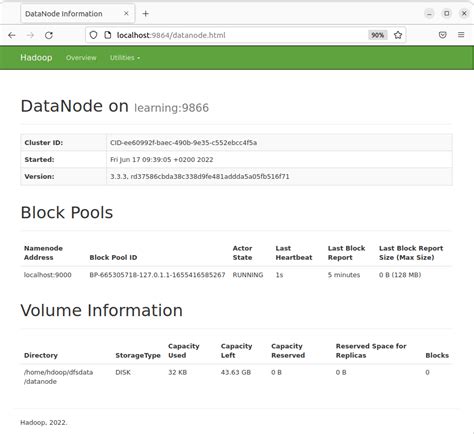Click the 43.63 GB capacity left value
This screenshot has height=434, width=474.
236,372
